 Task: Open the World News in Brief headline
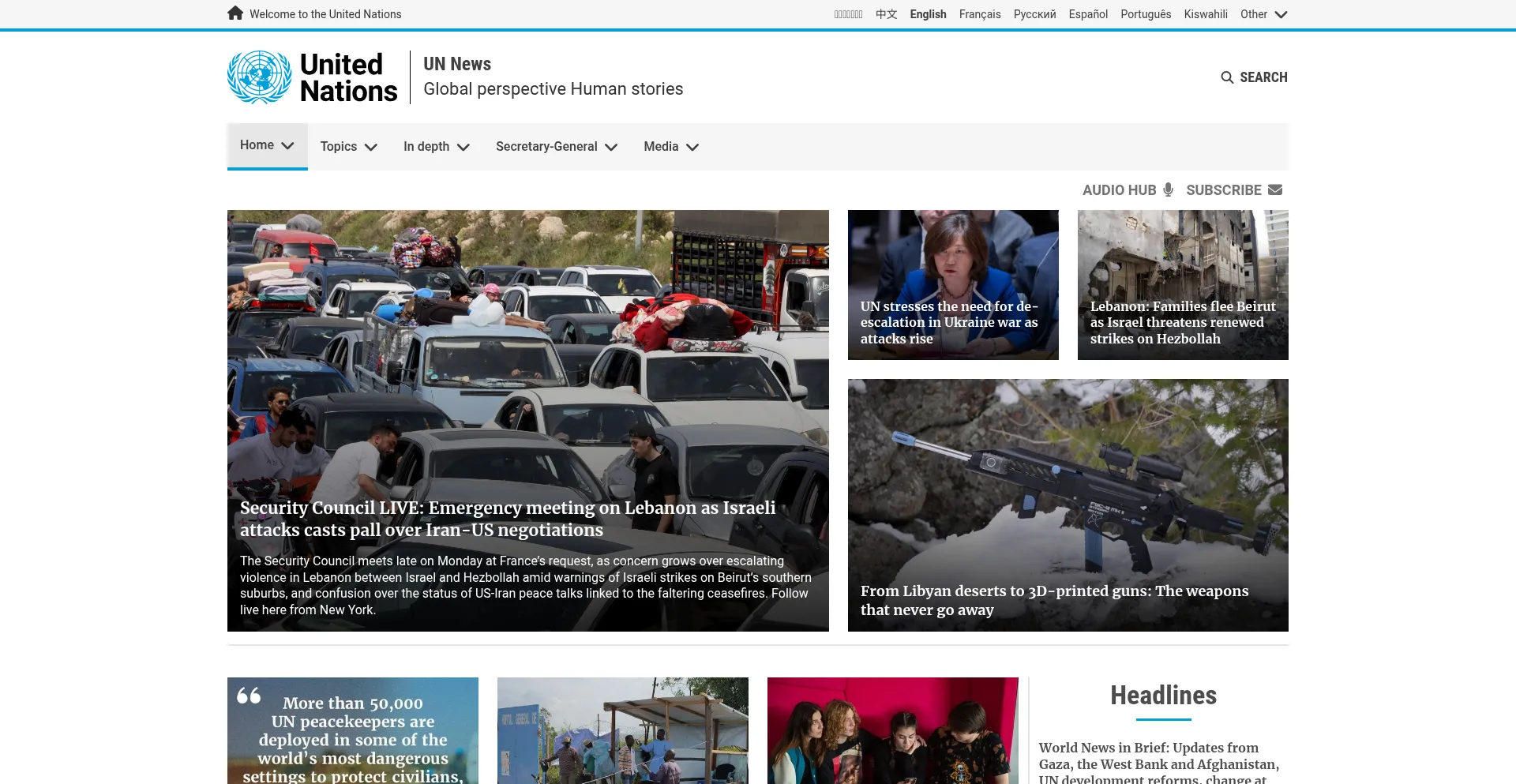pyautogui.click(x=1159, y=763)
